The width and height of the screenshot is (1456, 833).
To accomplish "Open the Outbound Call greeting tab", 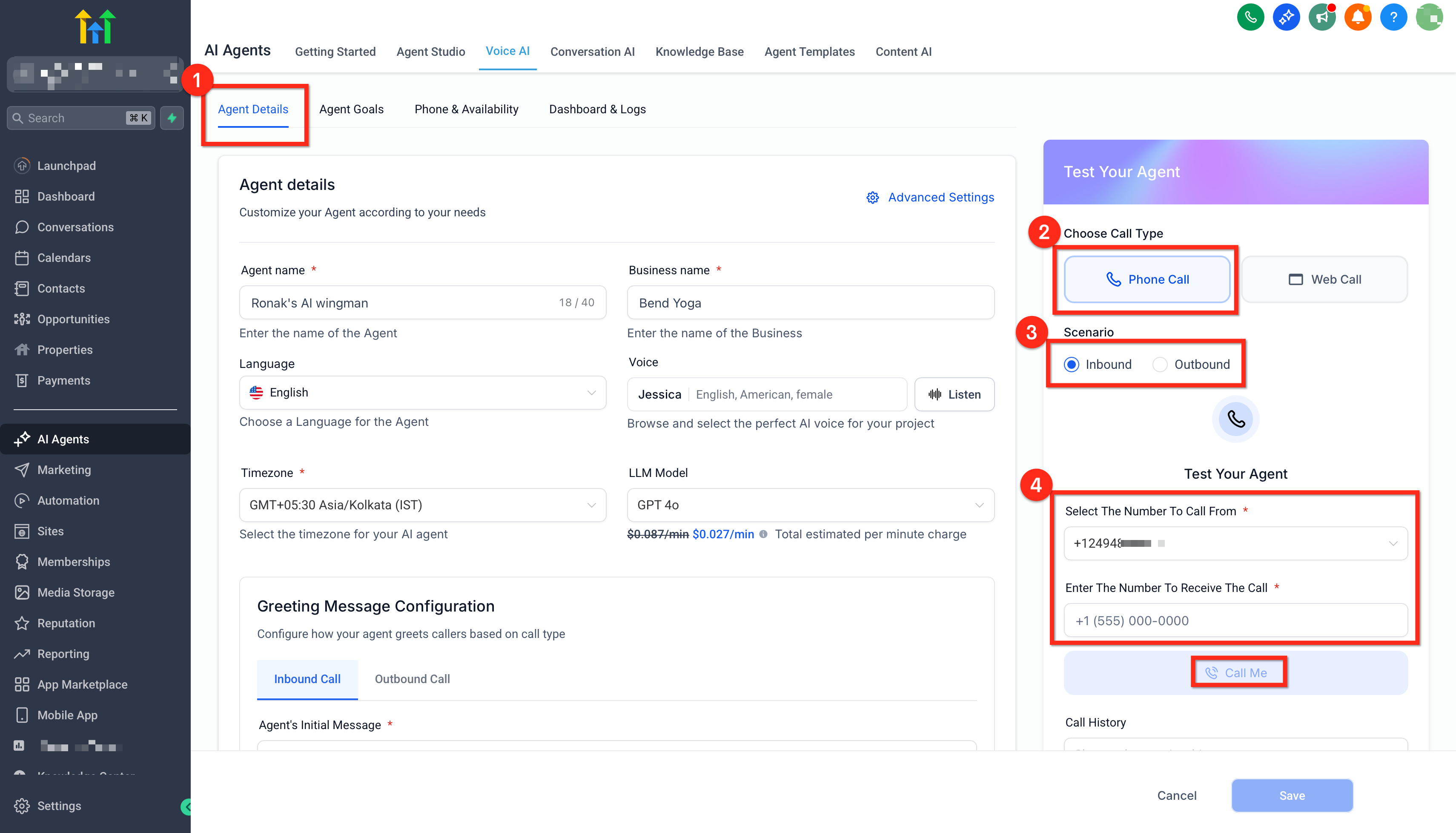I will (x=412, y=678).
